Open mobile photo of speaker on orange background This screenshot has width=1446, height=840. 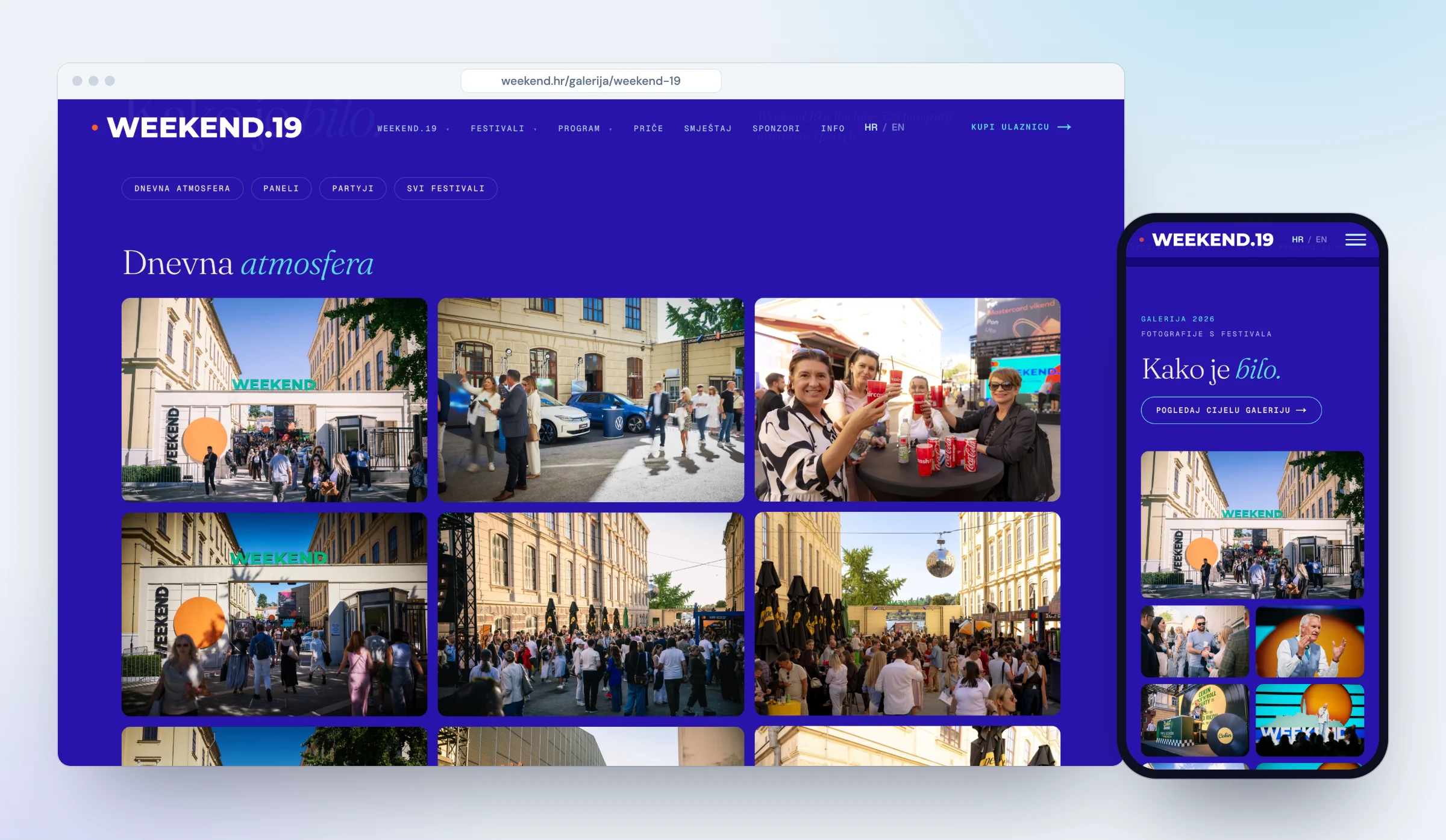(1310, 642)
